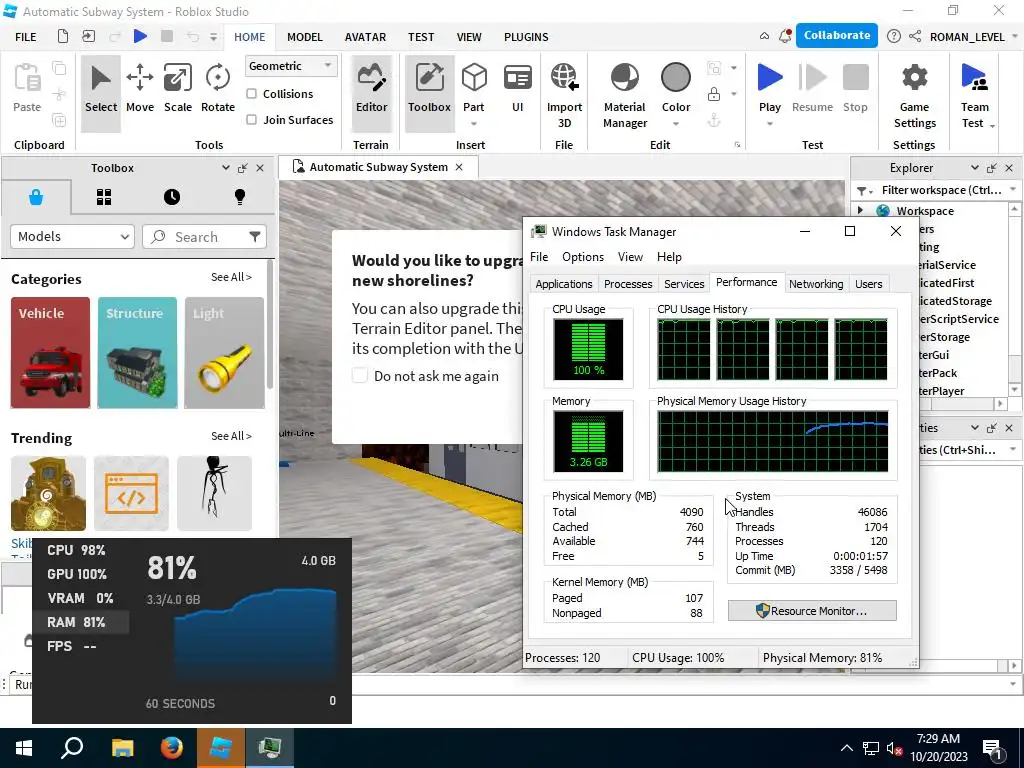The height and width of the screenshot is (768, 1024).
Task: Switch to Toolbox Recent clock tab
Action: (172, 197)
